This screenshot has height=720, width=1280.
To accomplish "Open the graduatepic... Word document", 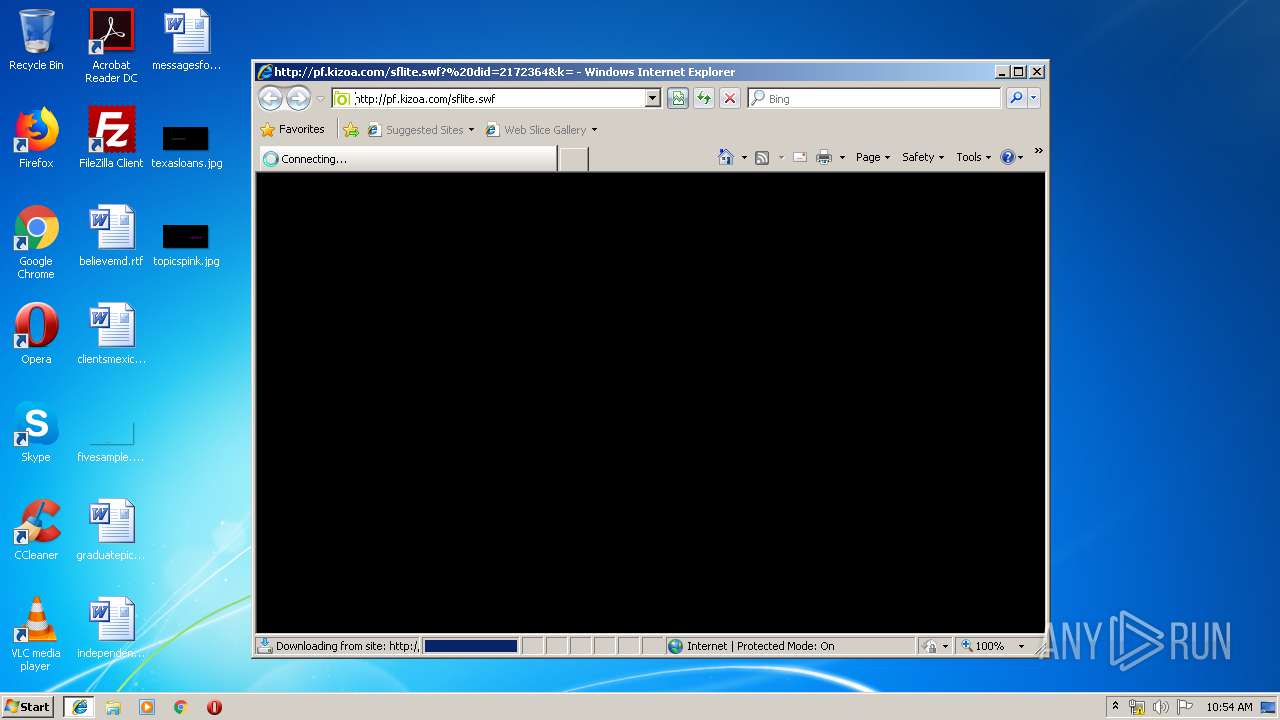I will (111, 530).
